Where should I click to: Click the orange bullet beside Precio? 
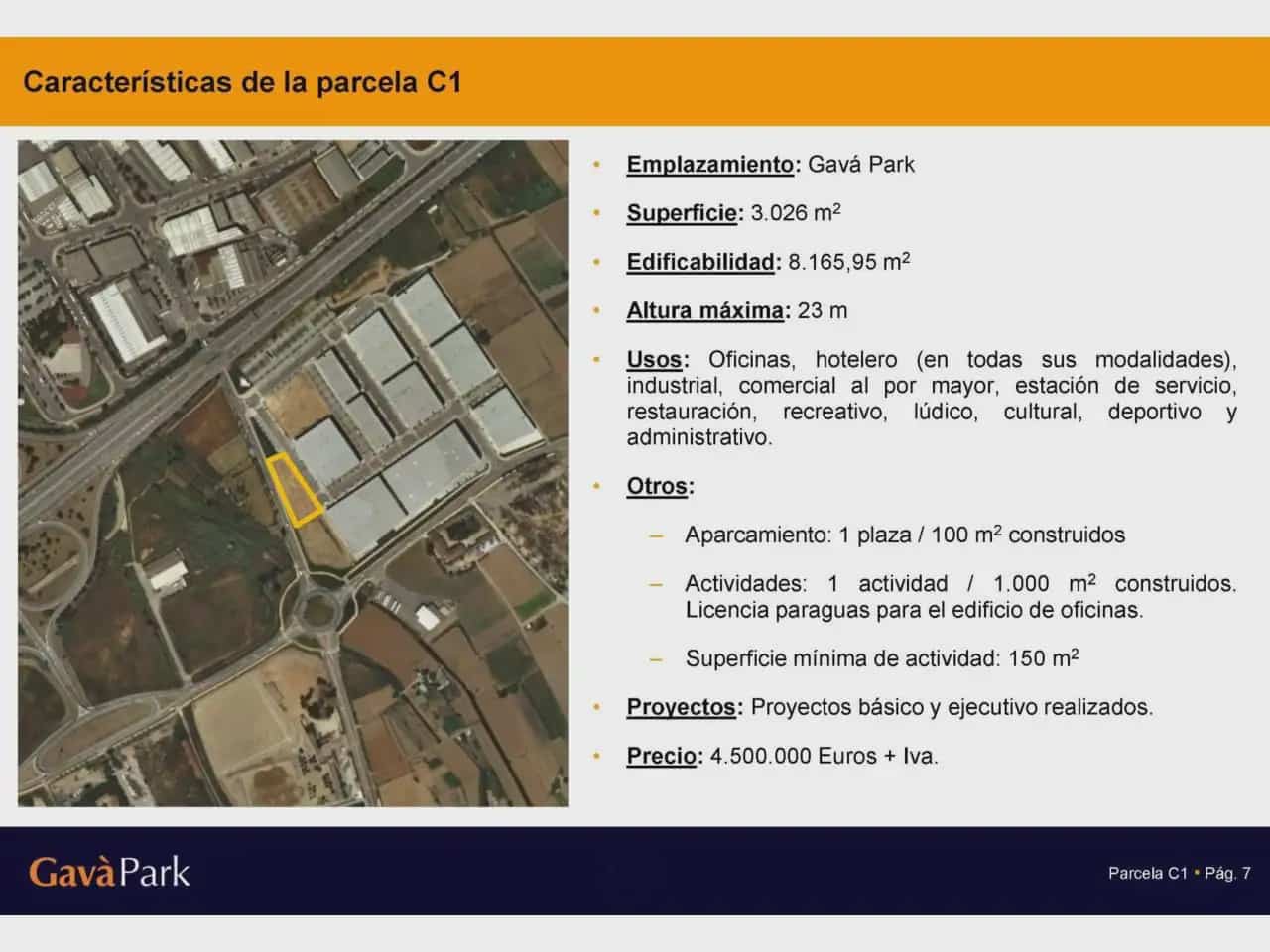click(596, 757)
